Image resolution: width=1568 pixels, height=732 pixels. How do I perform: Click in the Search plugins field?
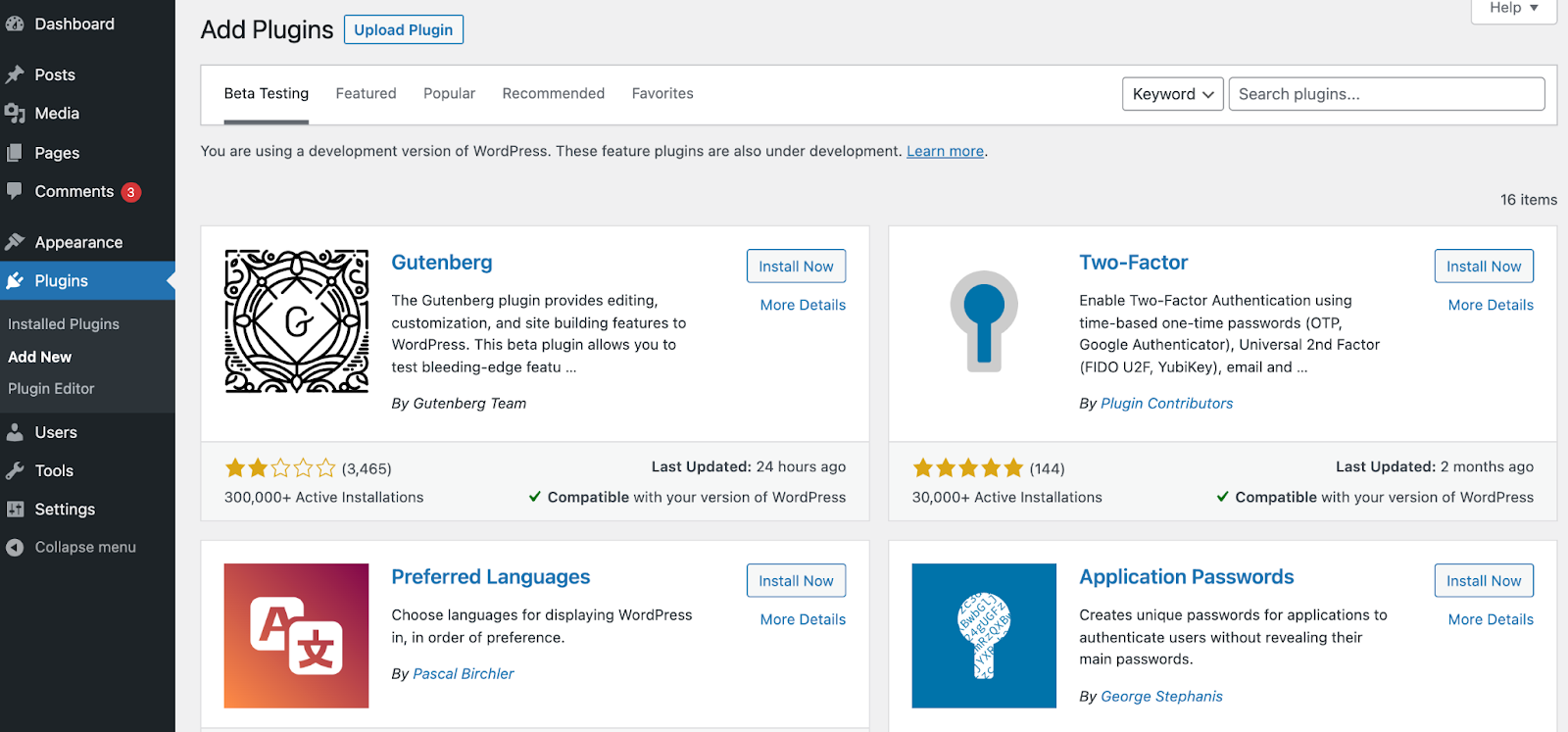point(1386,94)
